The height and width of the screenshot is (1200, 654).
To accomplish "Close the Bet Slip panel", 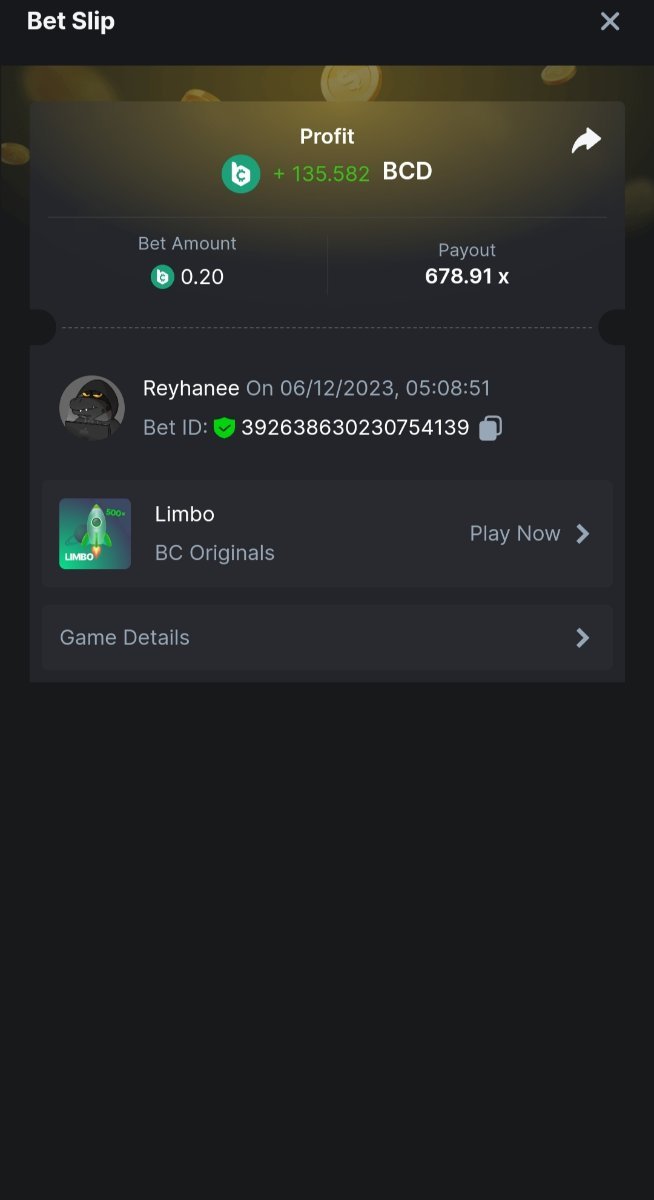I will [x=610, y=22].
